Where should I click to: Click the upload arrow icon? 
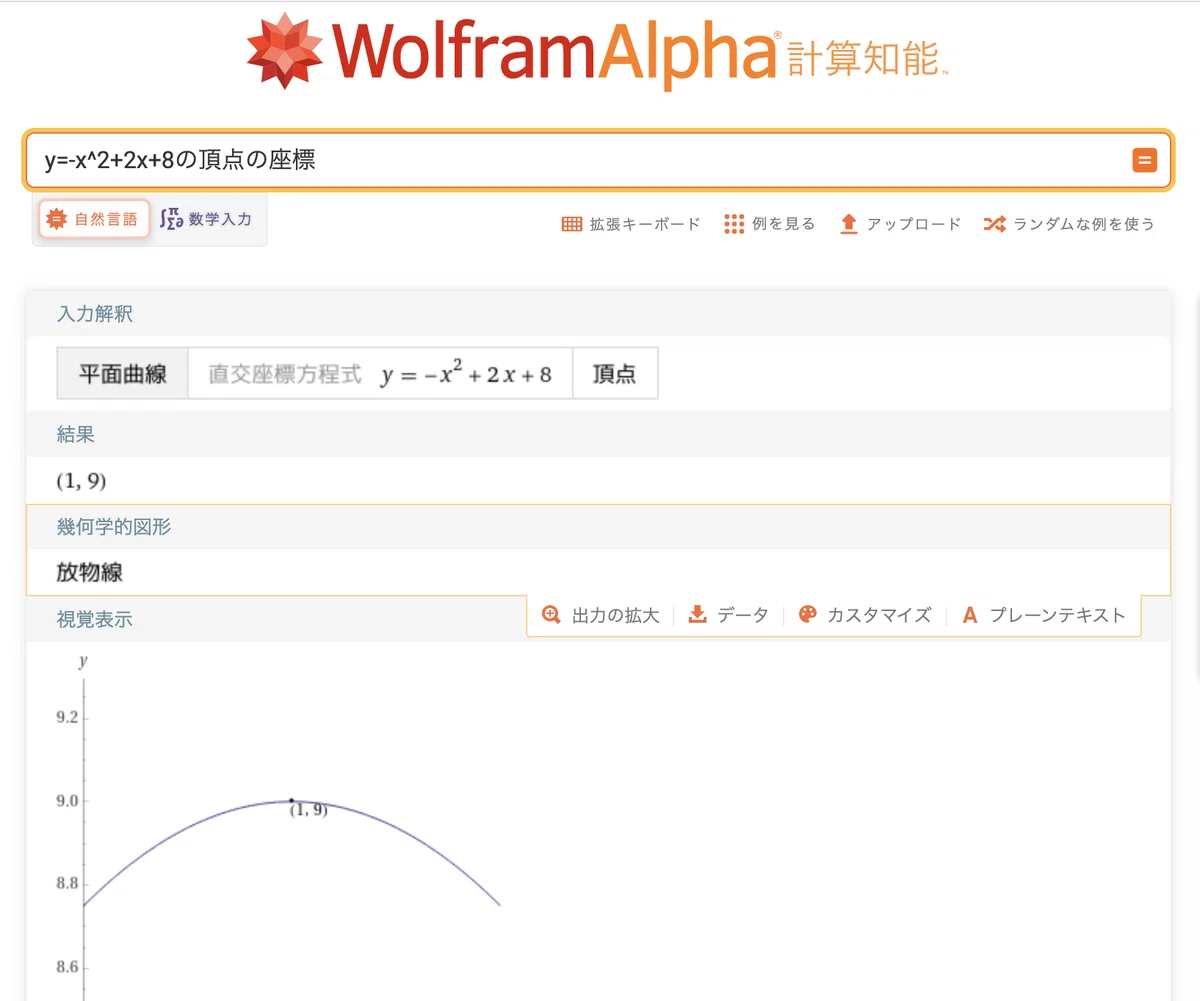(849, 224)
